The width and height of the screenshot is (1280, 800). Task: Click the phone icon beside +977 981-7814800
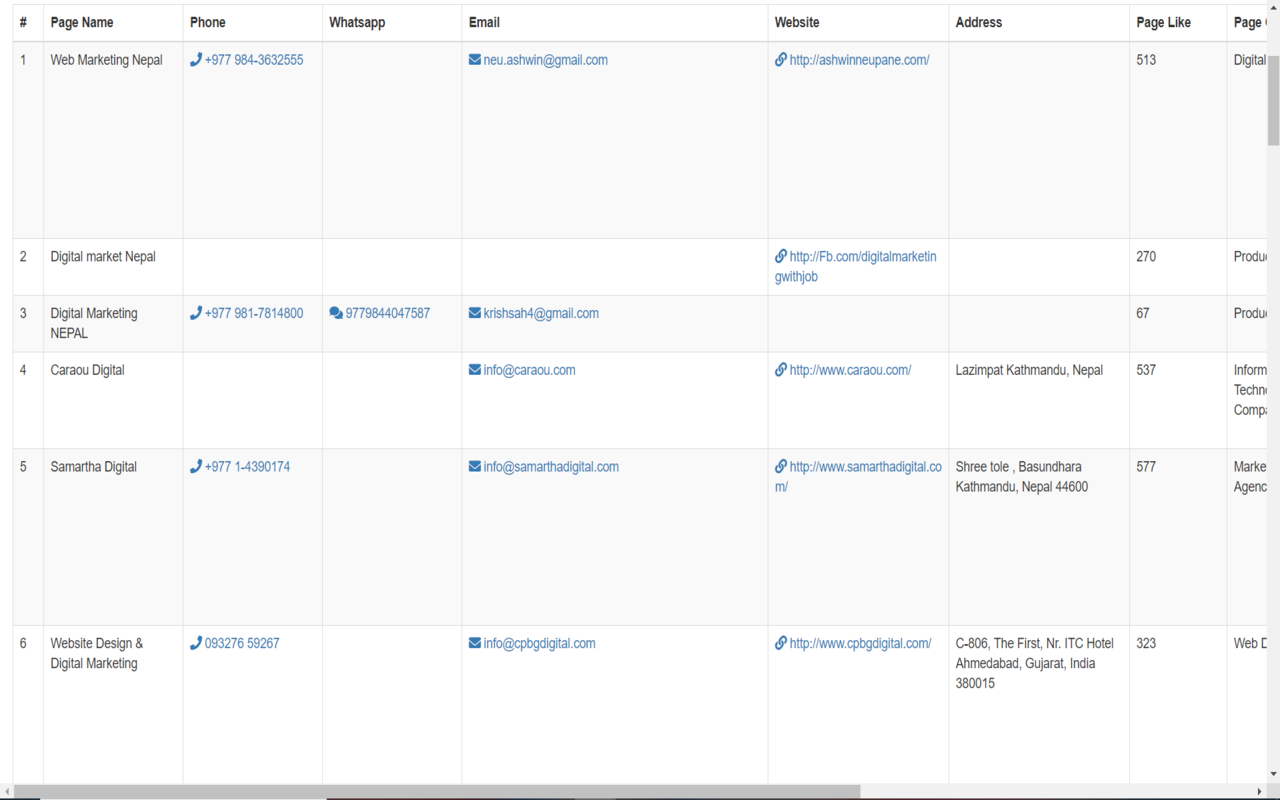(196, 313)
